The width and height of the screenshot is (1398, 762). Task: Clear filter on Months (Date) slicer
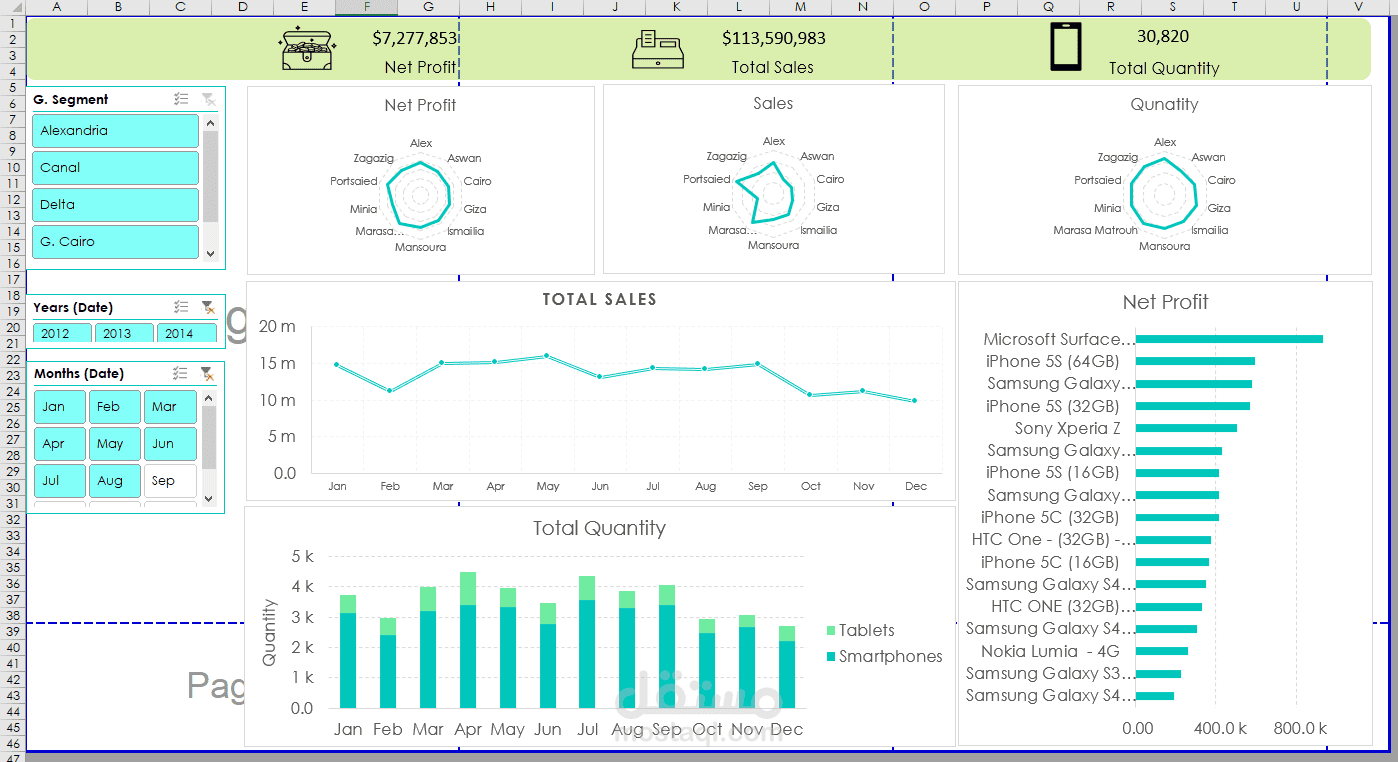[x=207, y=373]
